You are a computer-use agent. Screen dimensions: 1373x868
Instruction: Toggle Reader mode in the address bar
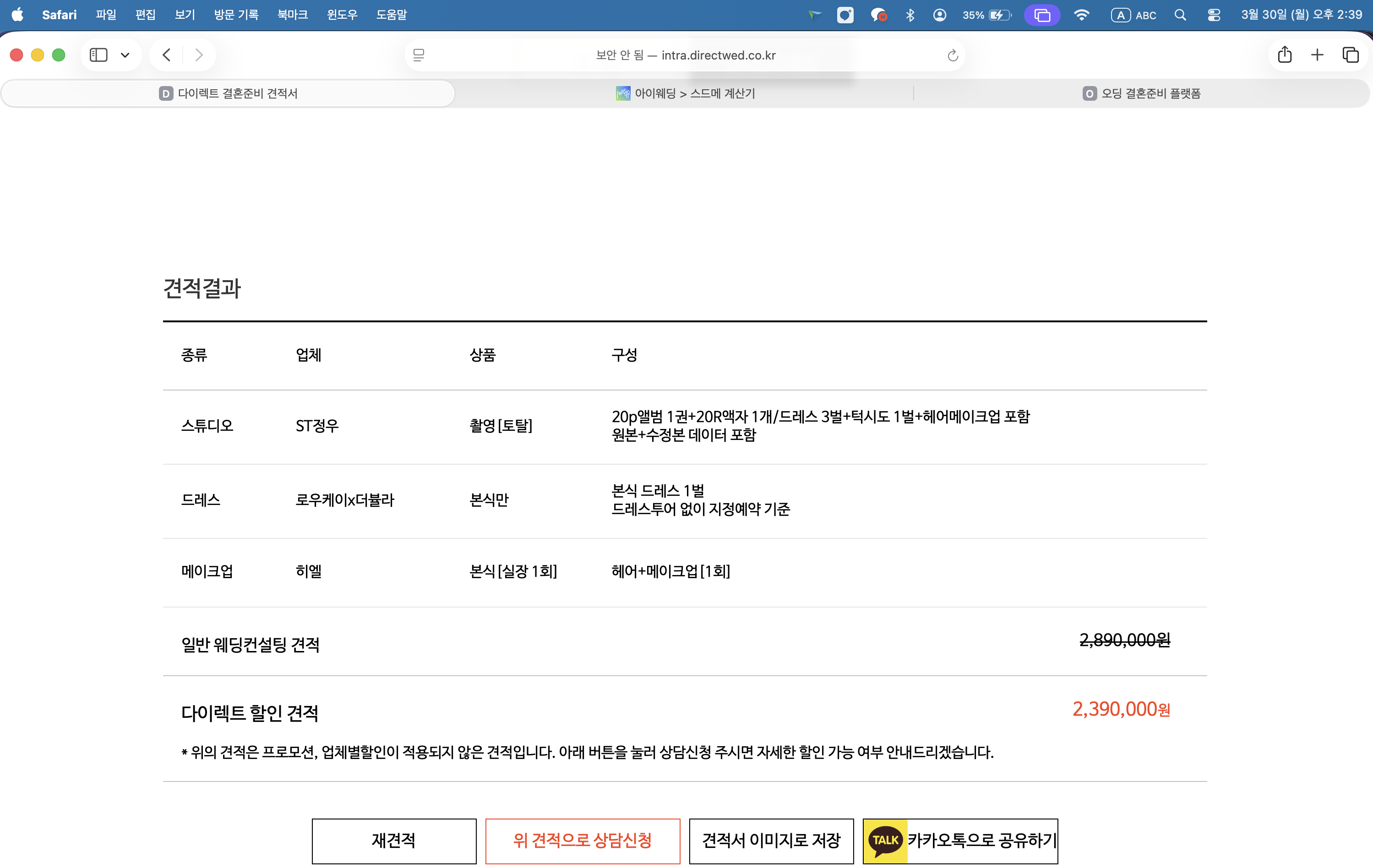coord(419,55)
